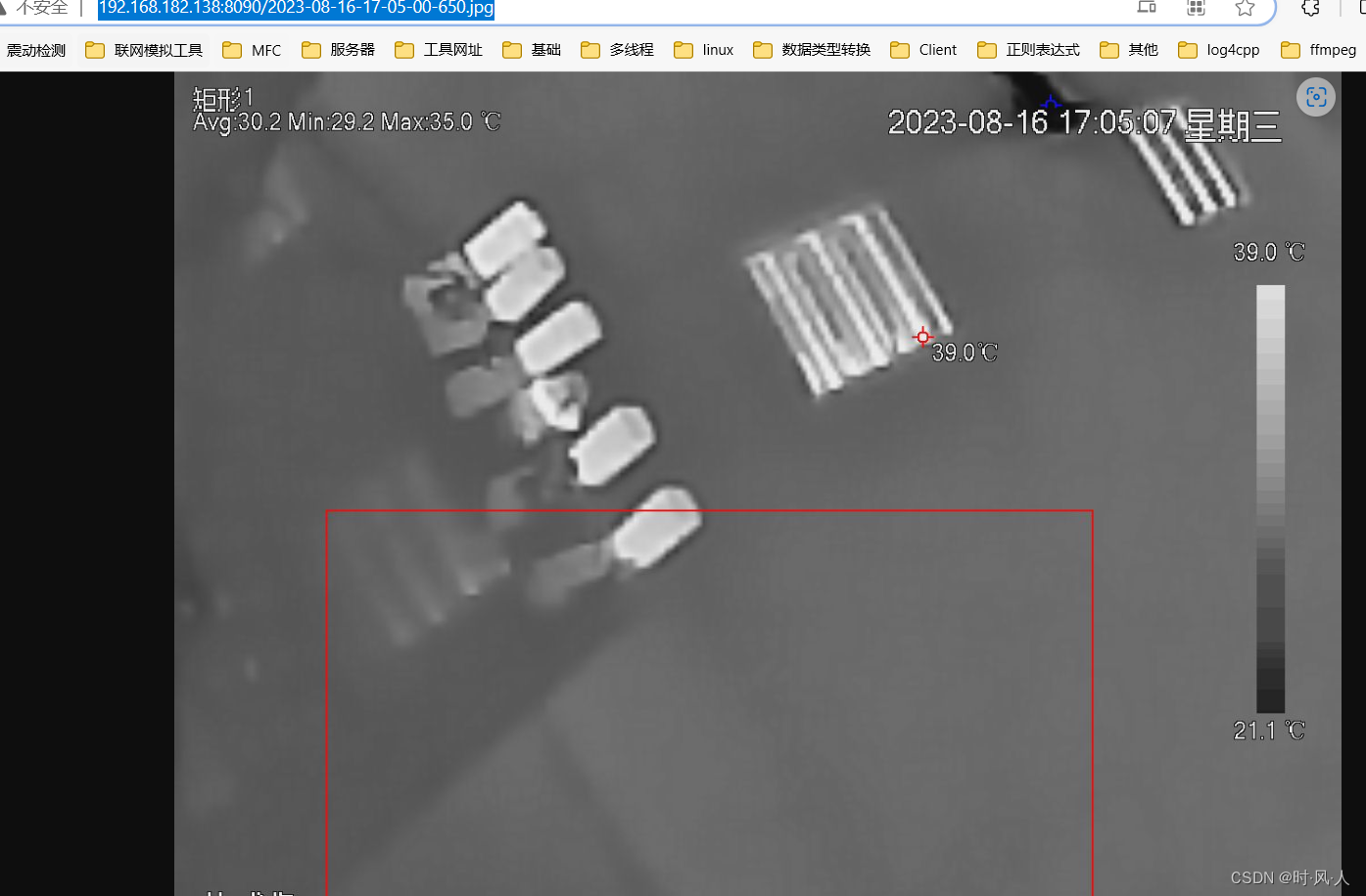1366x896 pixels.
Task: Open the 其他 bookmark folder
Action: pos(1129,50)
